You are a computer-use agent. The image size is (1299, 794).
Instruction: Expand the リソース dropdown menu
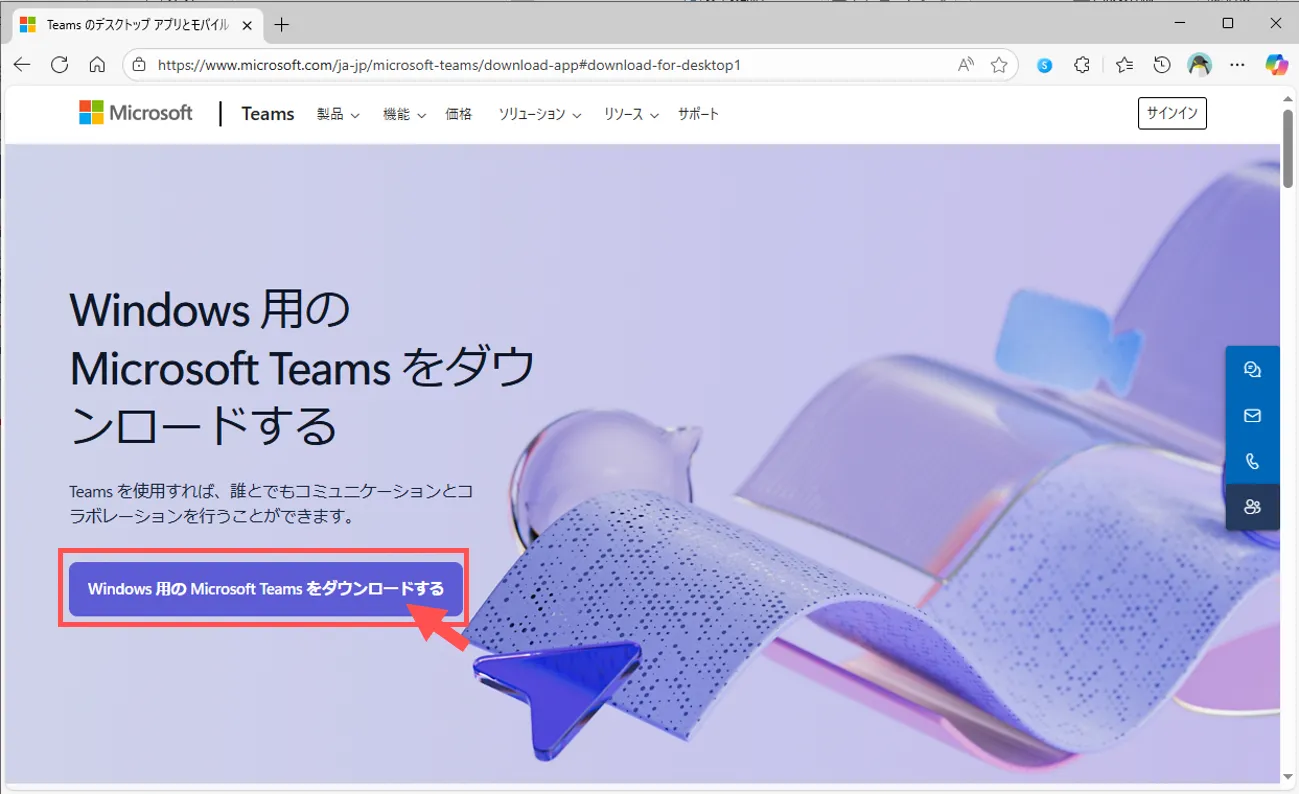click(631, 114)
